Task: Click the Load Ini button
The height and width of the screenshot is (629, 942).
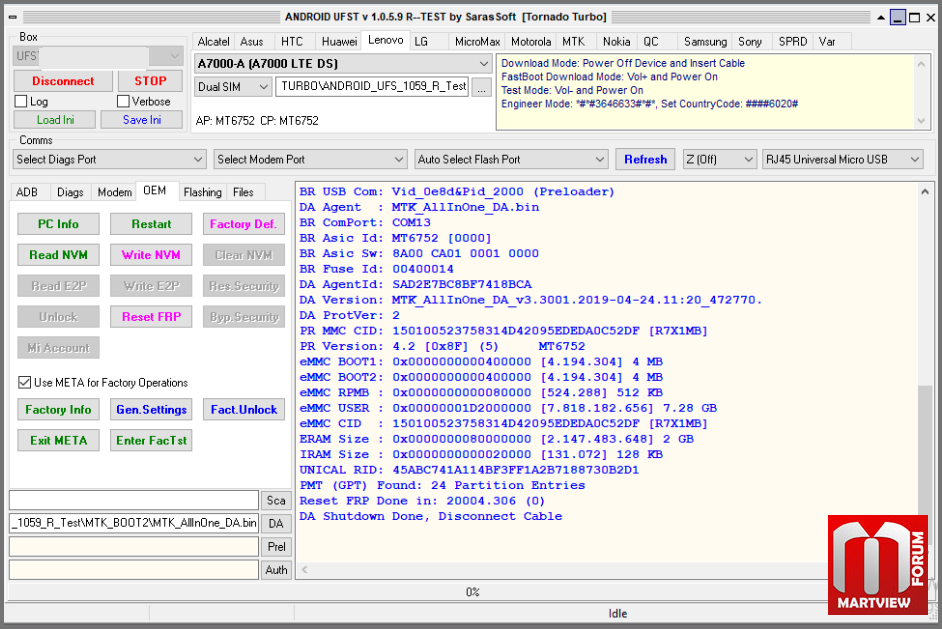Action: coord(55,120)
